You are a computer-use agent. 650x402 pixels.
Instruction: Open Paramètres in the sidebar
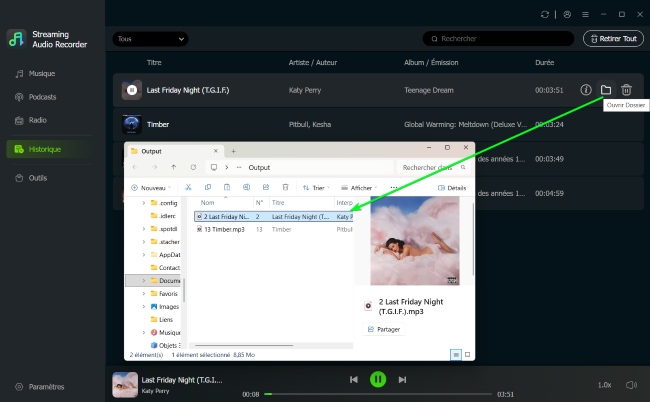(40, 387)
